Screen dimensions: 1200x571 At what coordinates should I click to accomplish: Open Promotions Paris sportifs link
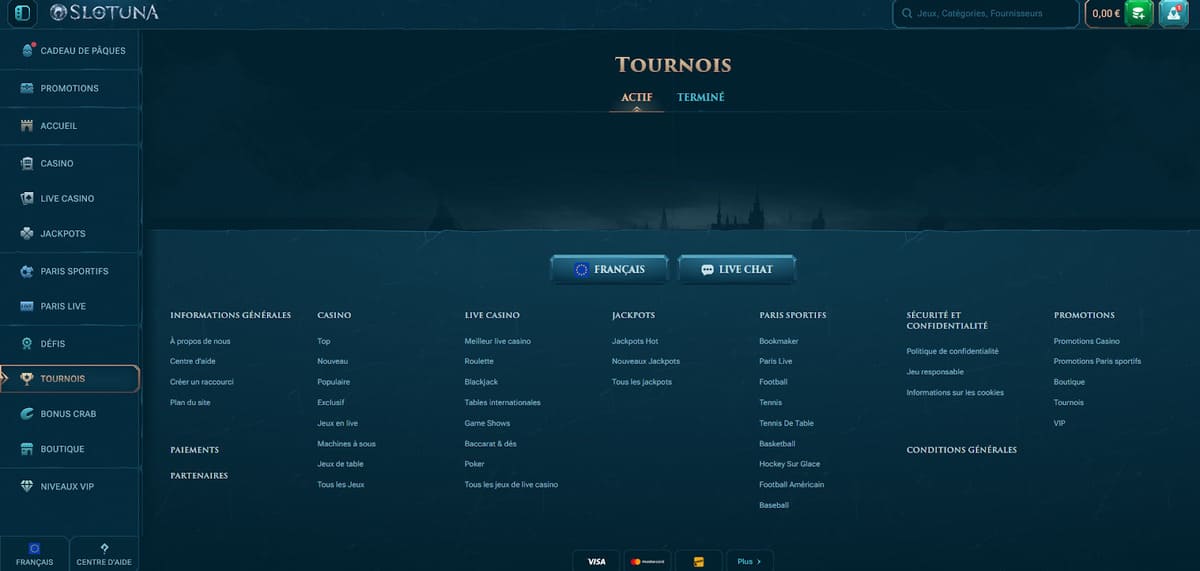click(x=1097, y=361)
